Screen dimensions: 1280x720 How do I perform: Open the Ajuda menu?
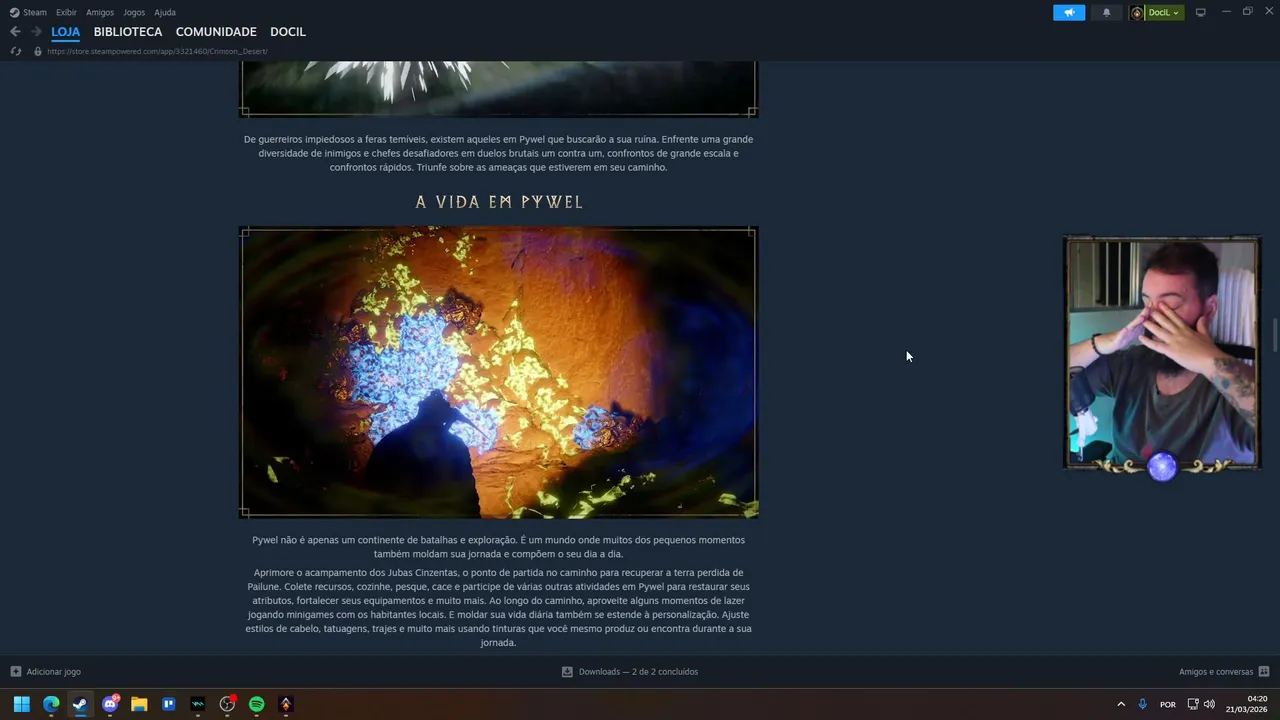pos(165,12)
